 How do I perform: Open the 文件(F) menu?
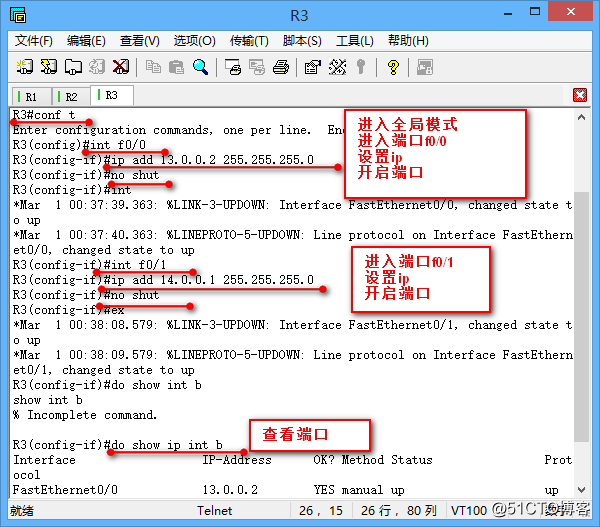pyautogui.click(x=34, y=41)
